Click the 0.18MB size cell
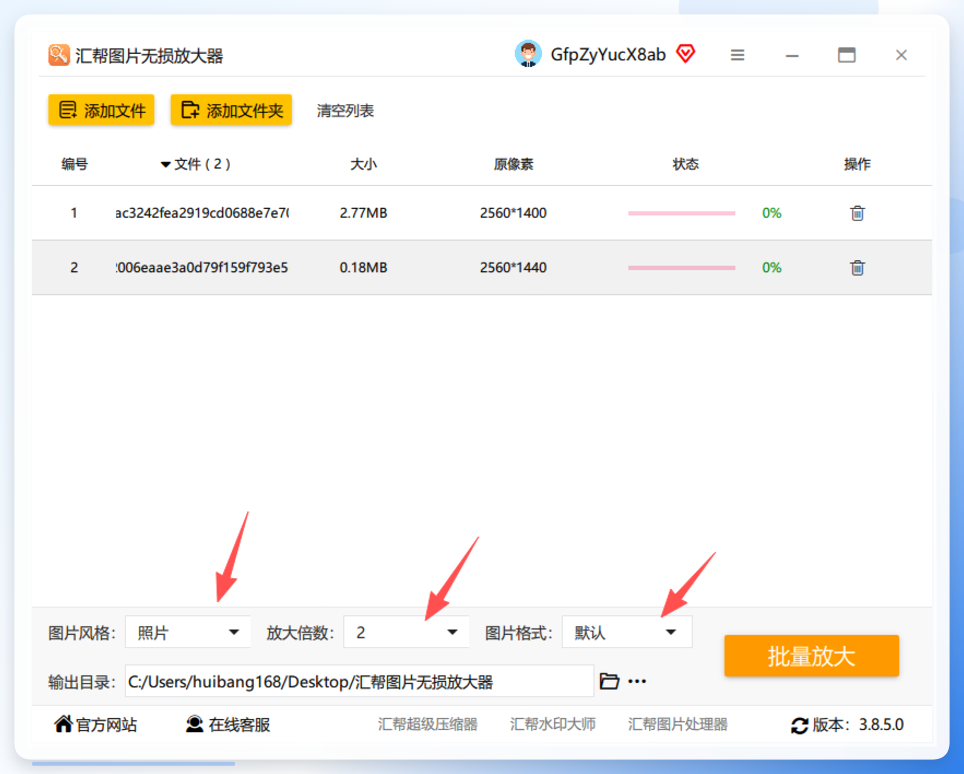The width and height of the screenshot is (964, 774). [363, 268]
